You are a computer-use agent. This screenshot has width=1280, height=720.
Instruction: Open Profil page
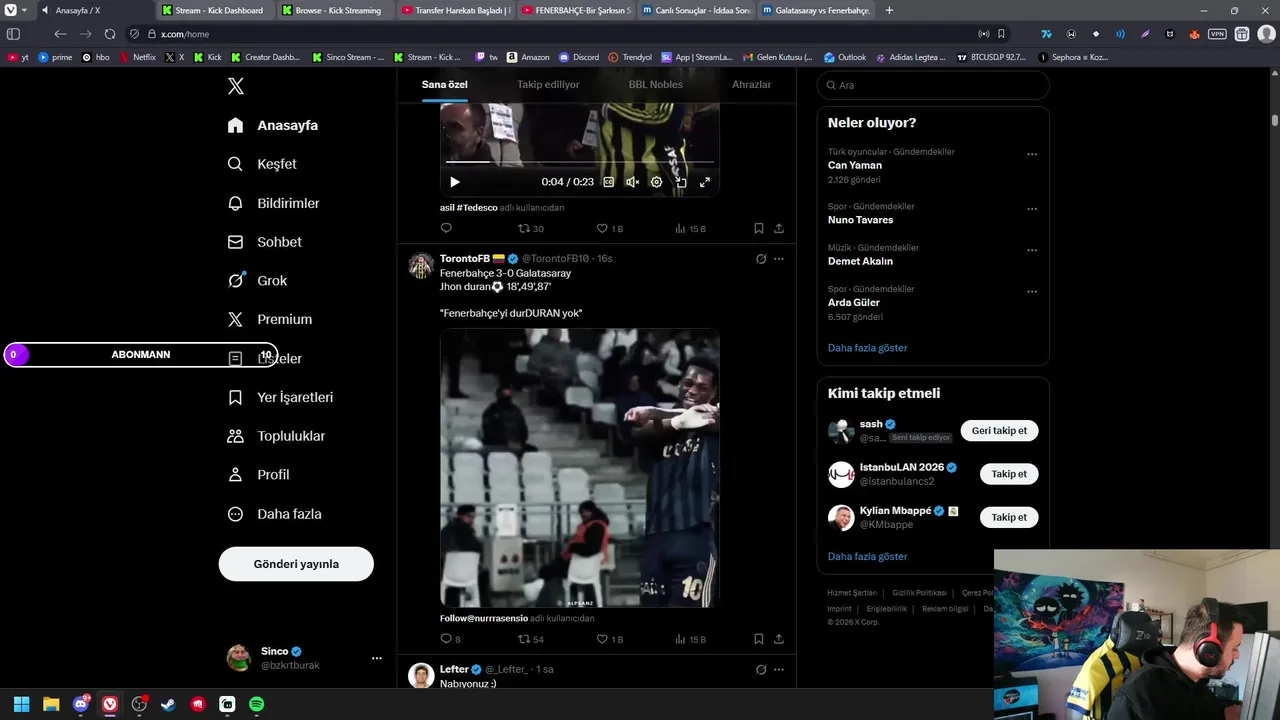[x=258, y=475]
